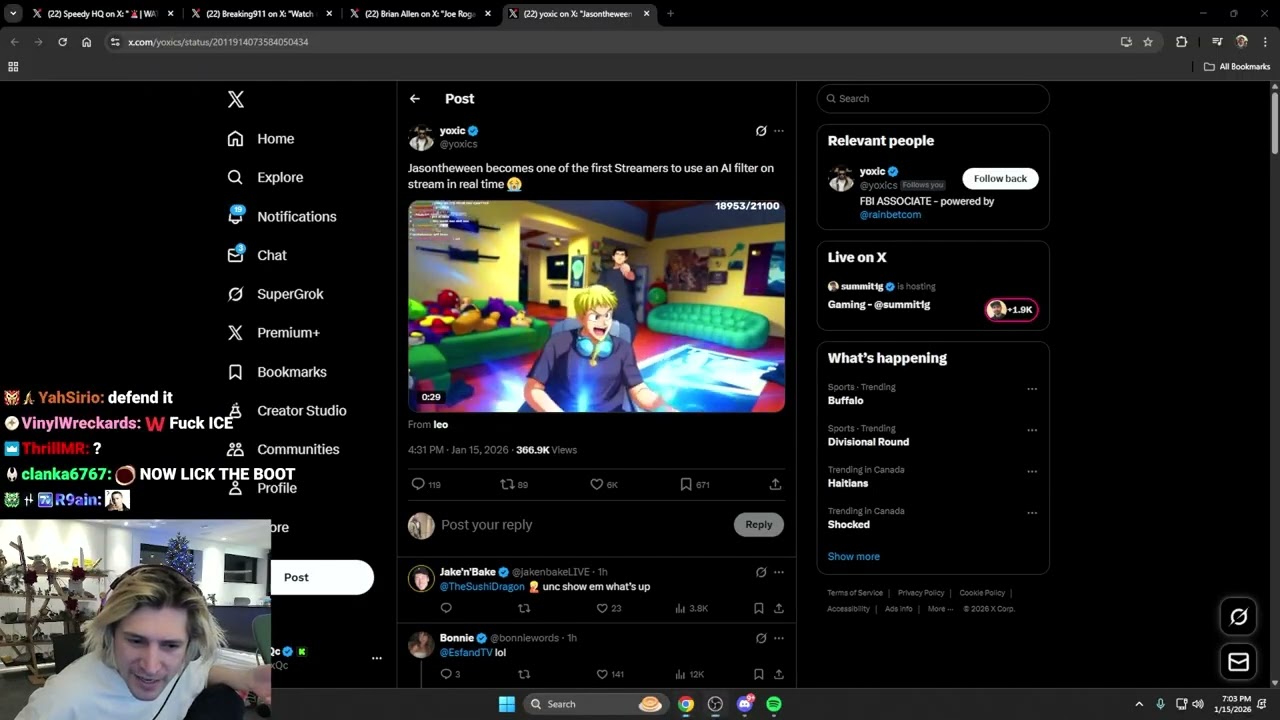Open yoxic's profile avatar on post
This screenshot has width=1280, height=720.
click(x=421, y=137)
